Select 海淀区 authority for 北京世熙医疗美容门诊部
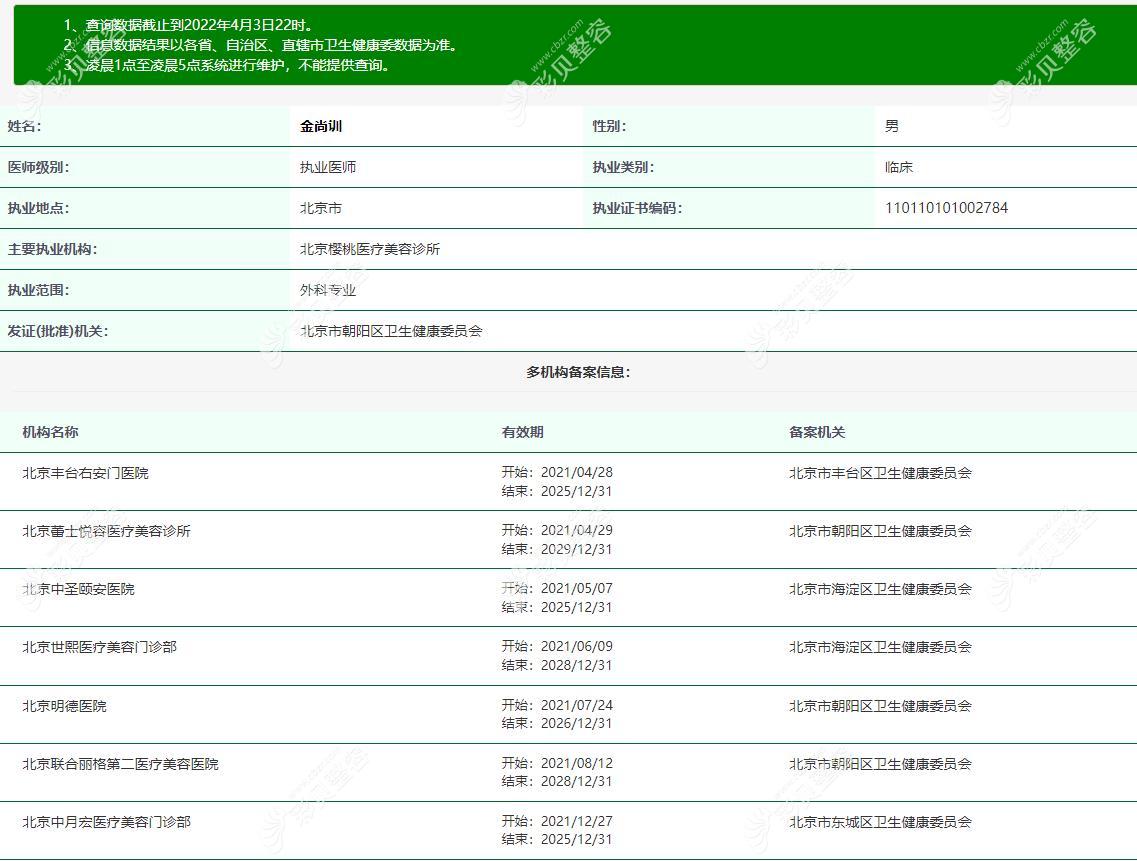Screen dimensions: 1137x861 880,647
